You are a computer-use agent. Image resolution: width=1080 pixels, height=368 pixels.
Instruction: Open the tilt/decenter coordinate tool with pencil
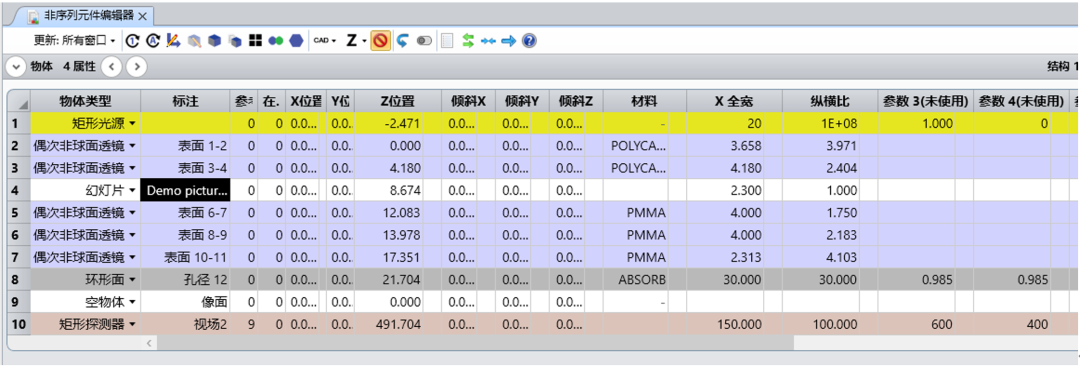(174, 41)
